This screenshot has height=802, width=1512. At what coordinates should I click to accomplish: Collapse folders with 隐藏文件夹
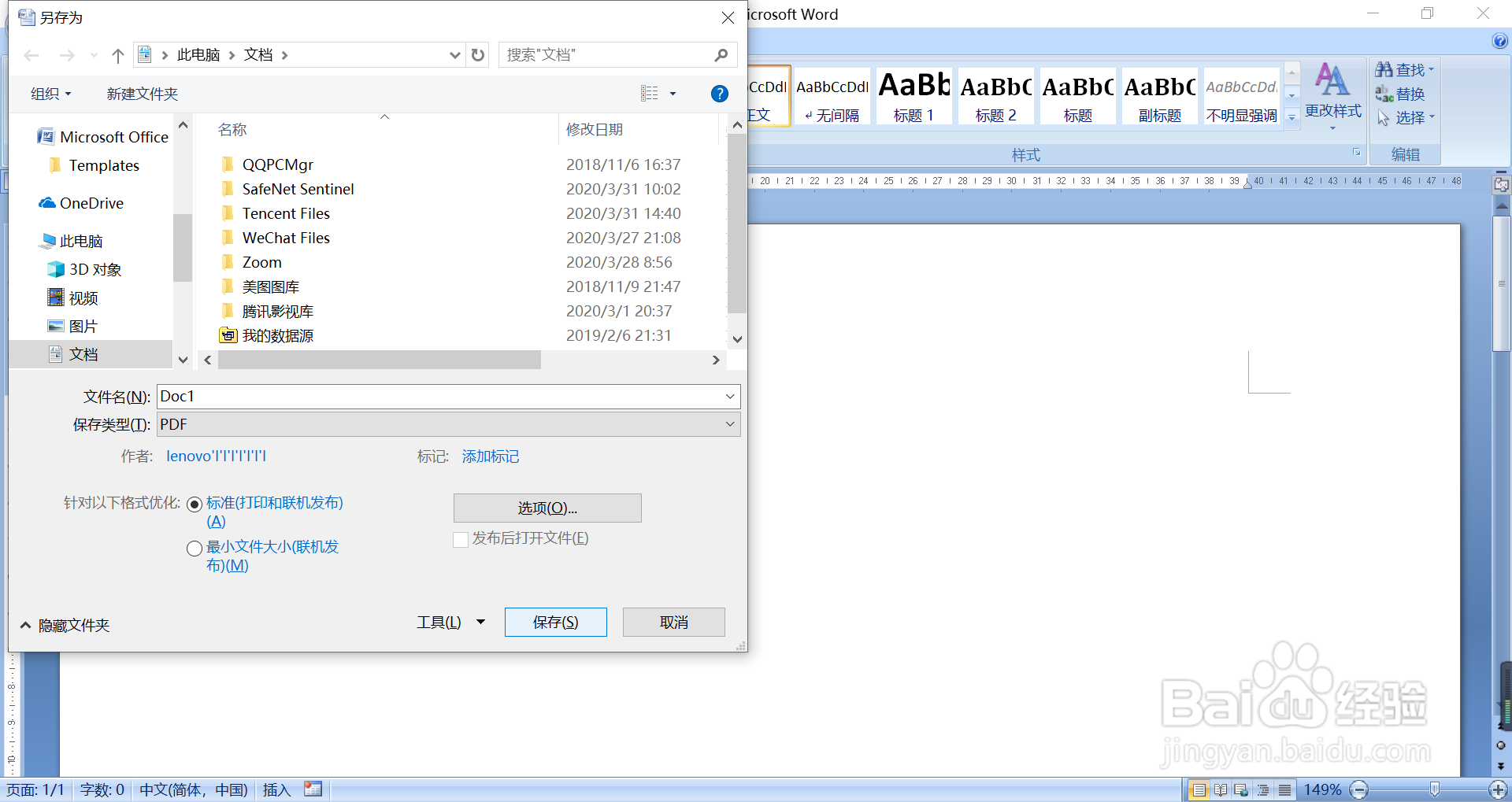point(65,625)
